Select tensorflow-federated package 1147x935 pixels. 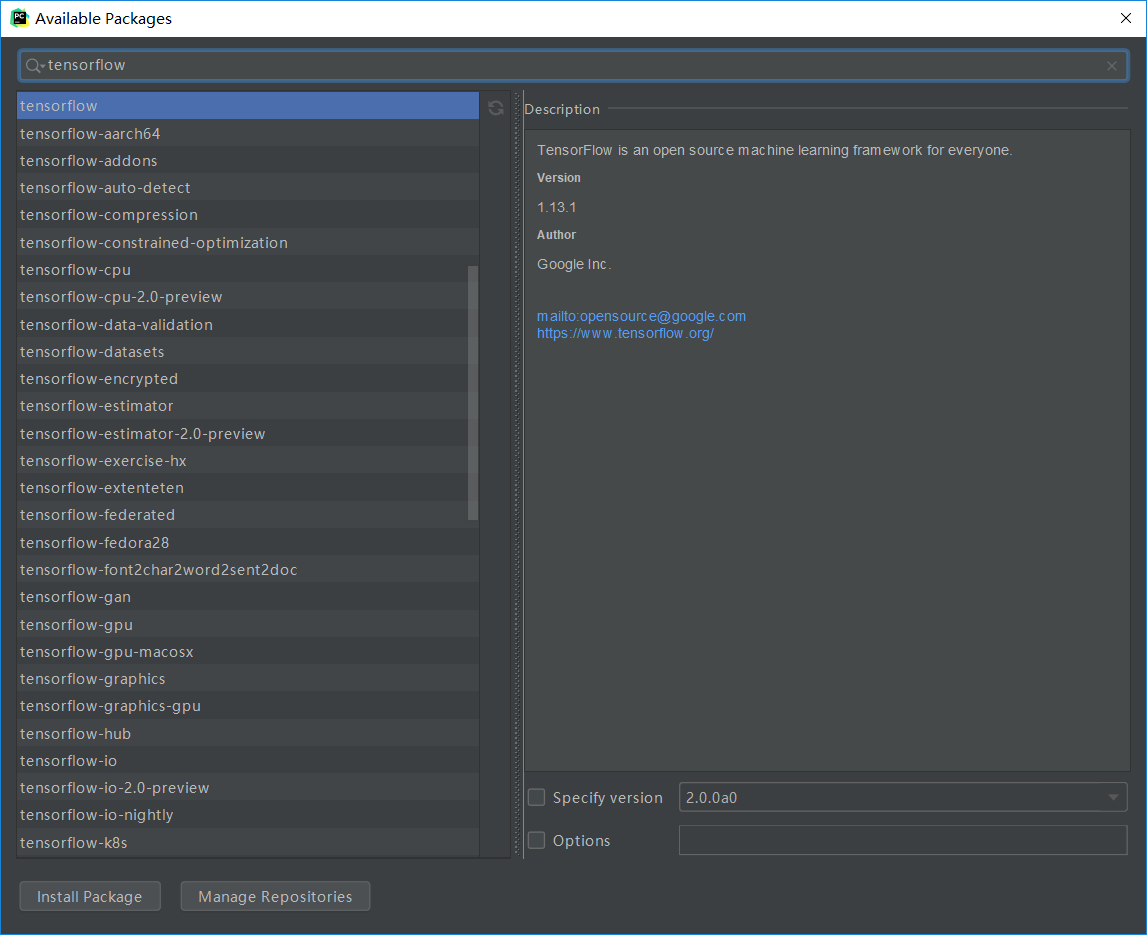pos(248,515)
